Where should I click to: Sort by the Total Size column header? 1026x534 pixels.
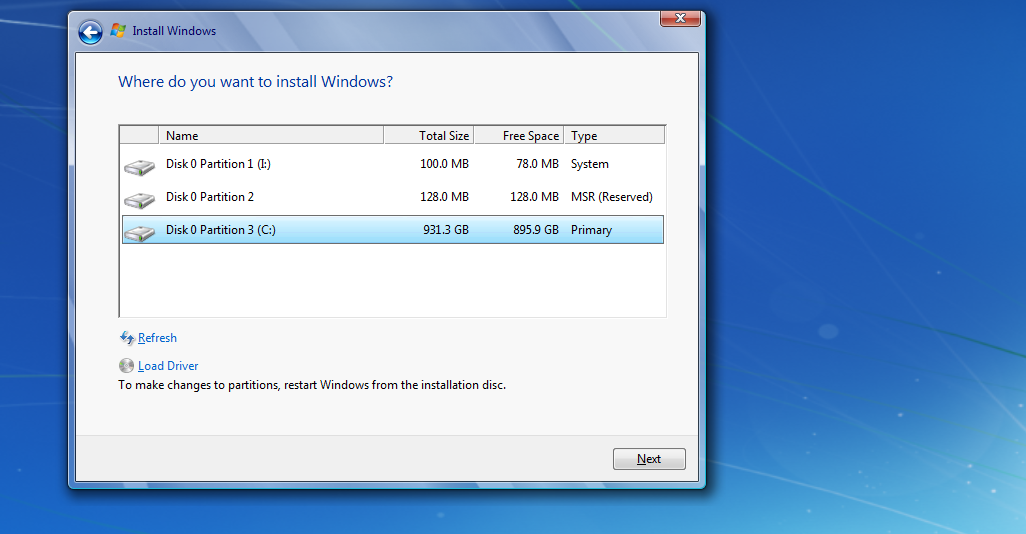(x=429, y=135)
